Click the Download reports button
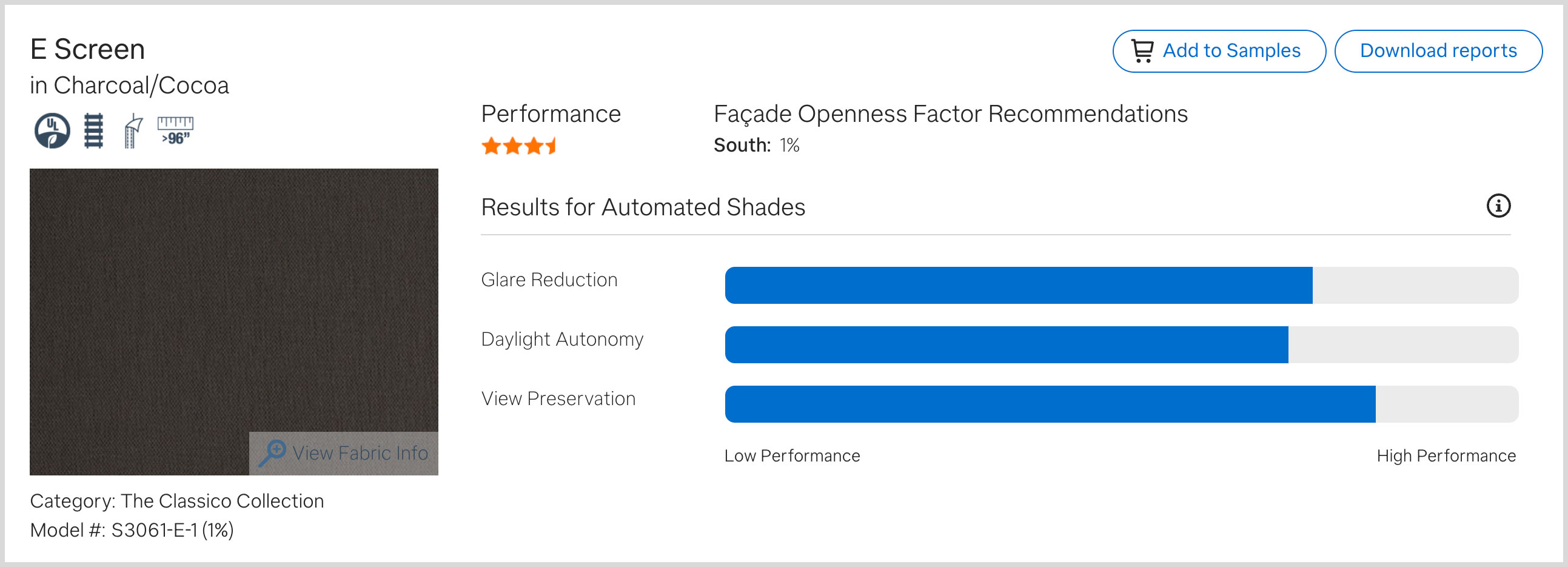Screen dimensions: 1568x567 [x=1438, y=50]
